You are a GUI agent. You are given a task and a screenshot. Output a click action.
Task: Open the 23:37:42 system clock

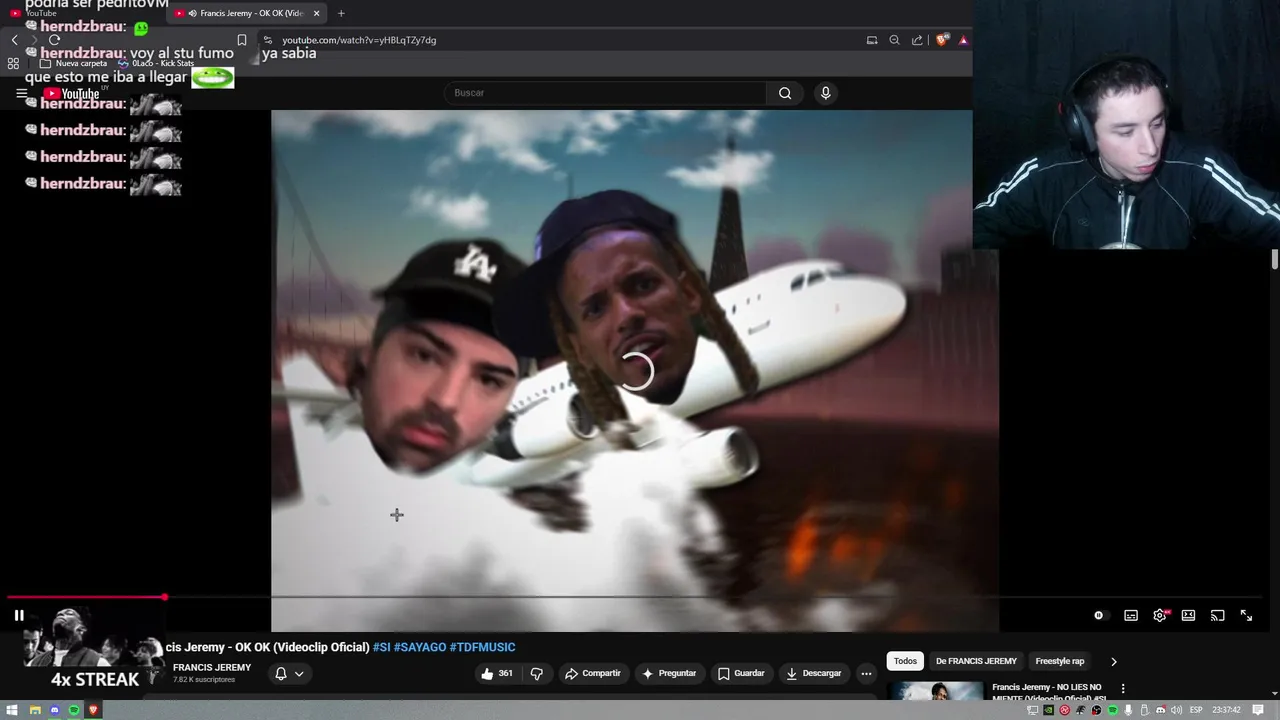coord(1227,710)
